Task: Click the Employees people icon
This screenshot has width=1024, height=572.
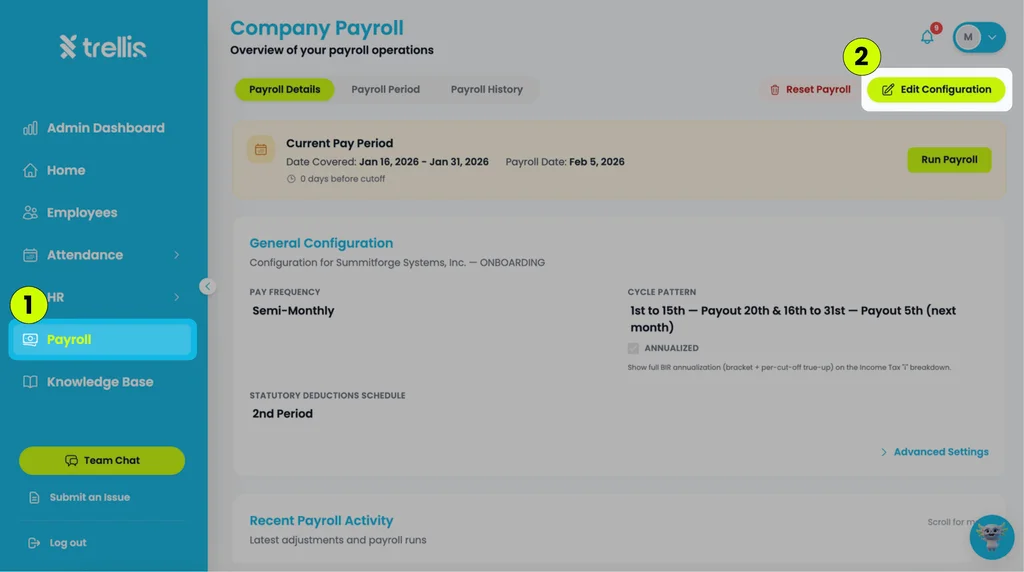Action: click(x=30, y=213)
